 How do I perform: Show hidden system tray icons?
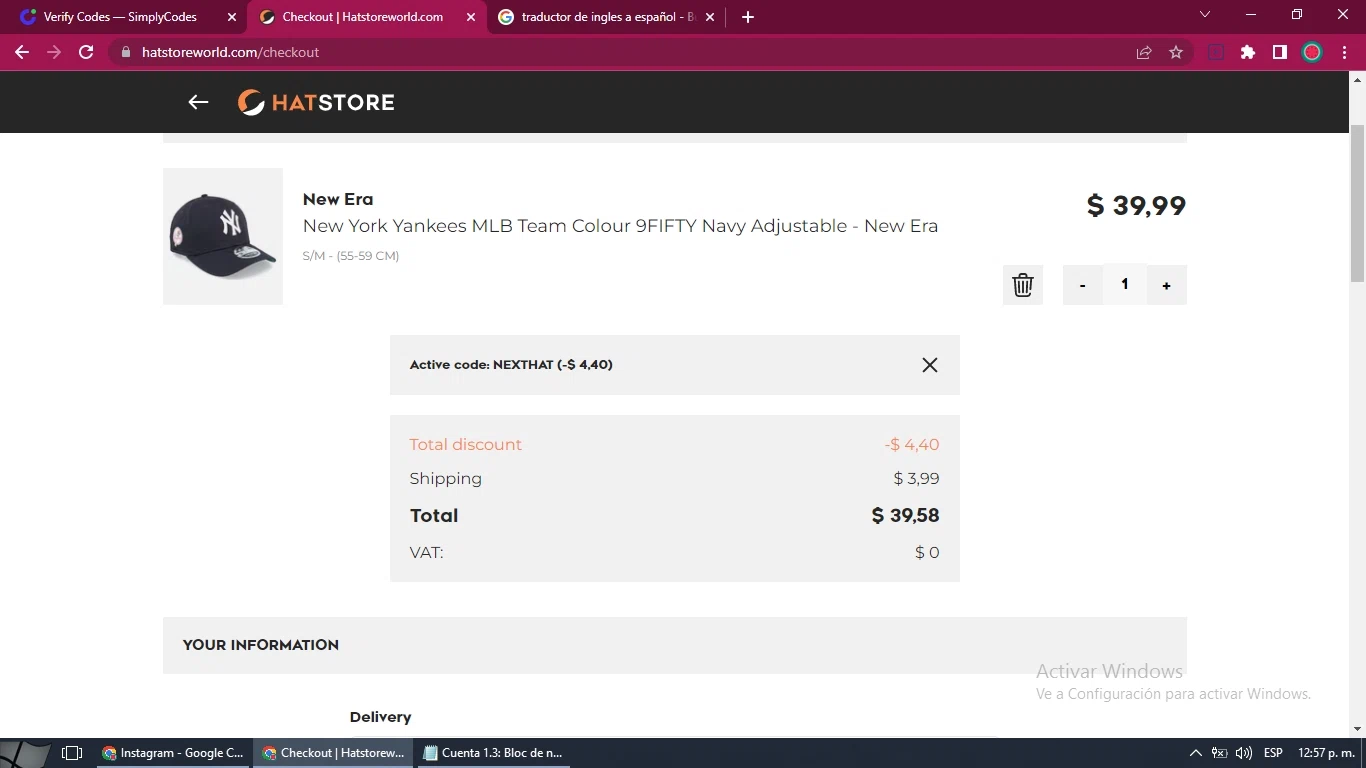1195,753
